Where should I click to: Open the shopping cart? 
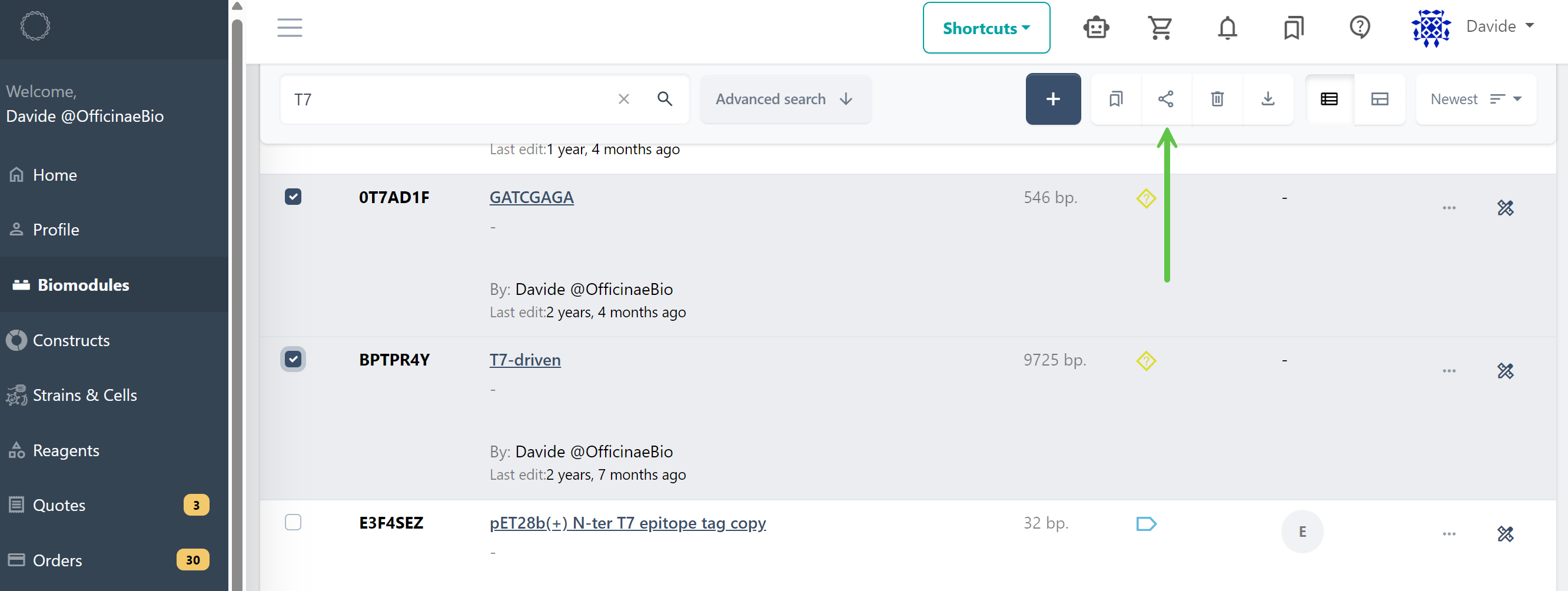point(1160,28)
